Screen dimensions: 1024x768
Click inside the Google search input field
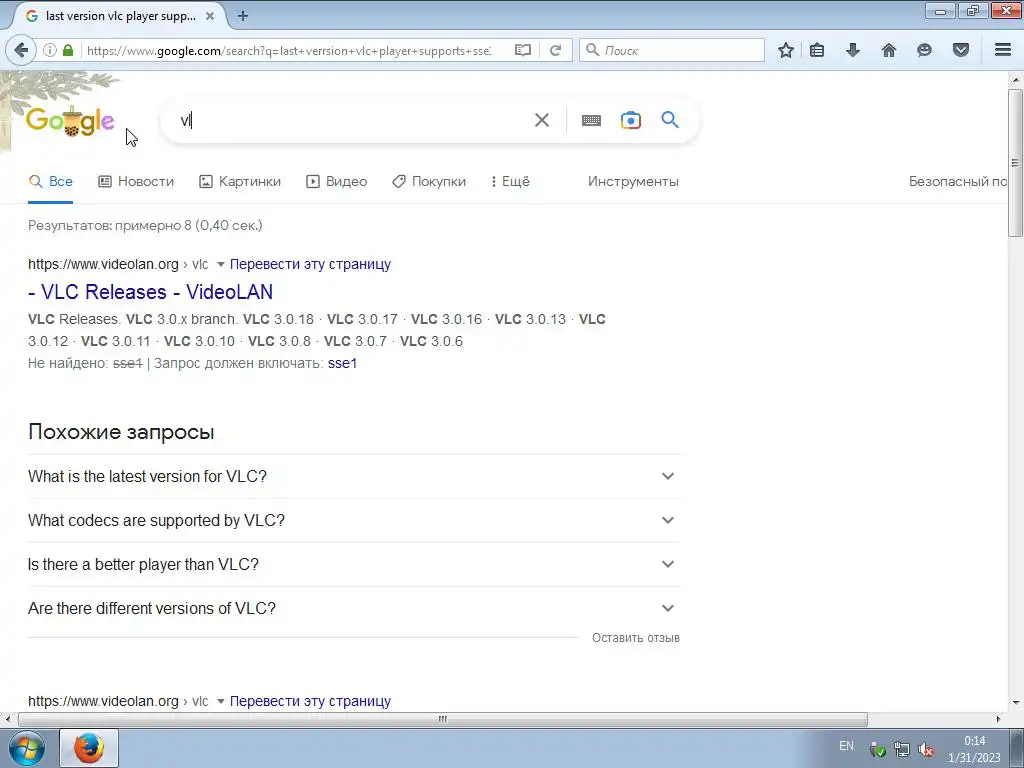[x=353, y=120]
